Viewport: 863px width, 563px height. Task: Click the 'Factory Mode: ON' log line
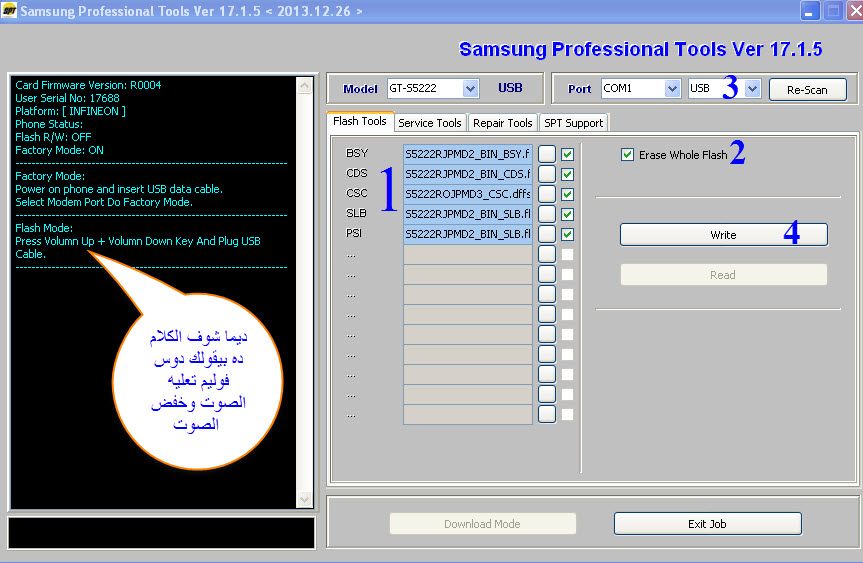pyautogui.click(x=59, y=150)
